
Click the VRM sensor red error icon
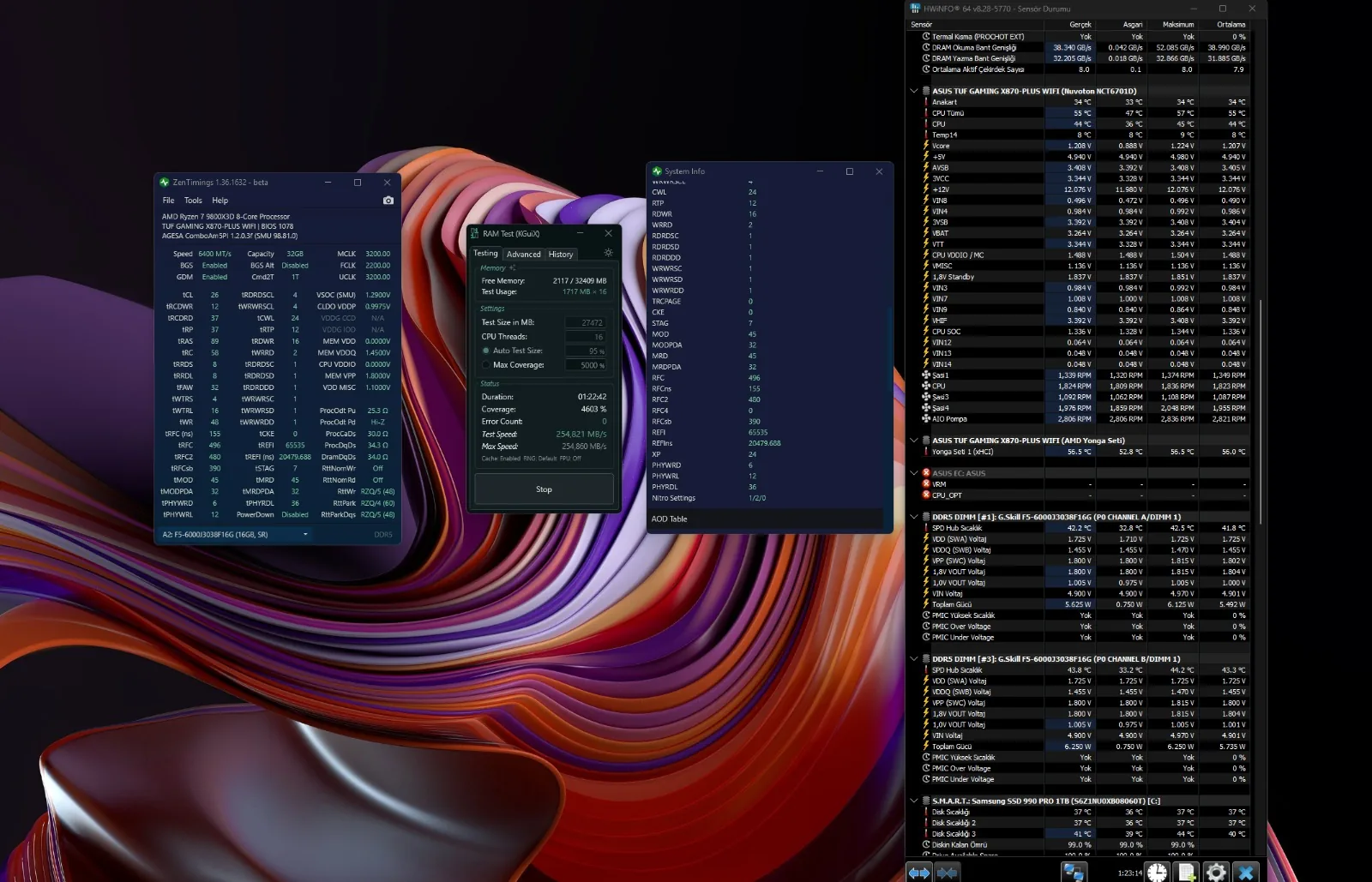(926, 484)
